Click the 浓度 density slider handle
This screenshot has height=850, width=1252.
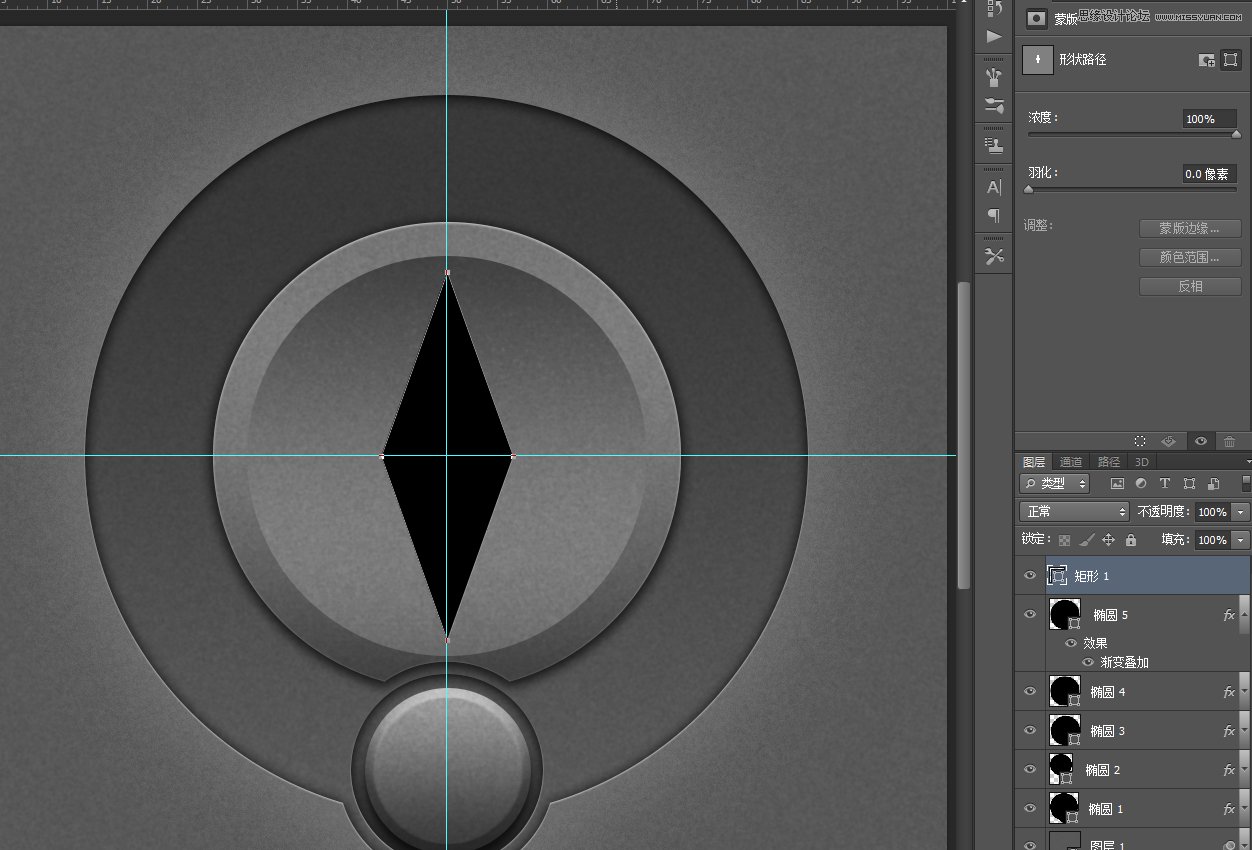[x=1236, y=134]
